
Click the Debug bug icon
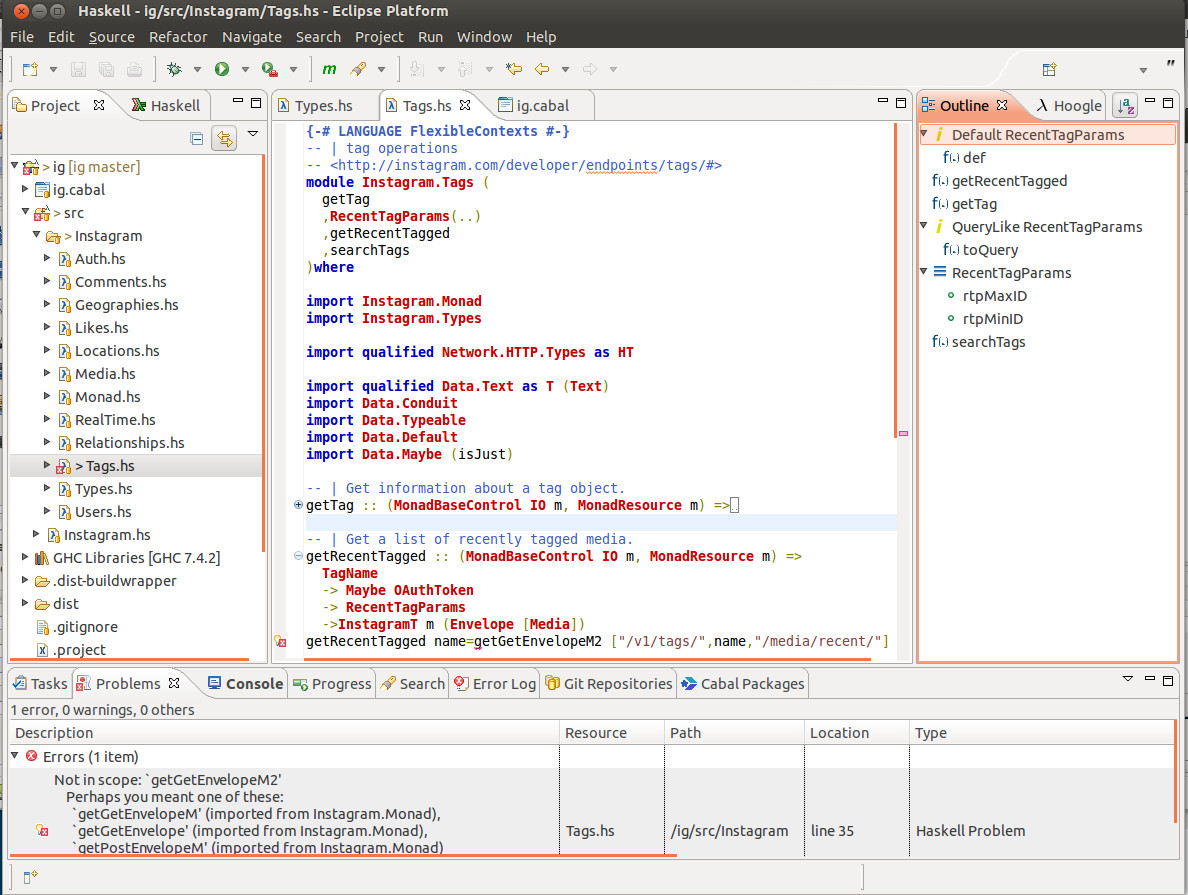tap(174, 70)
